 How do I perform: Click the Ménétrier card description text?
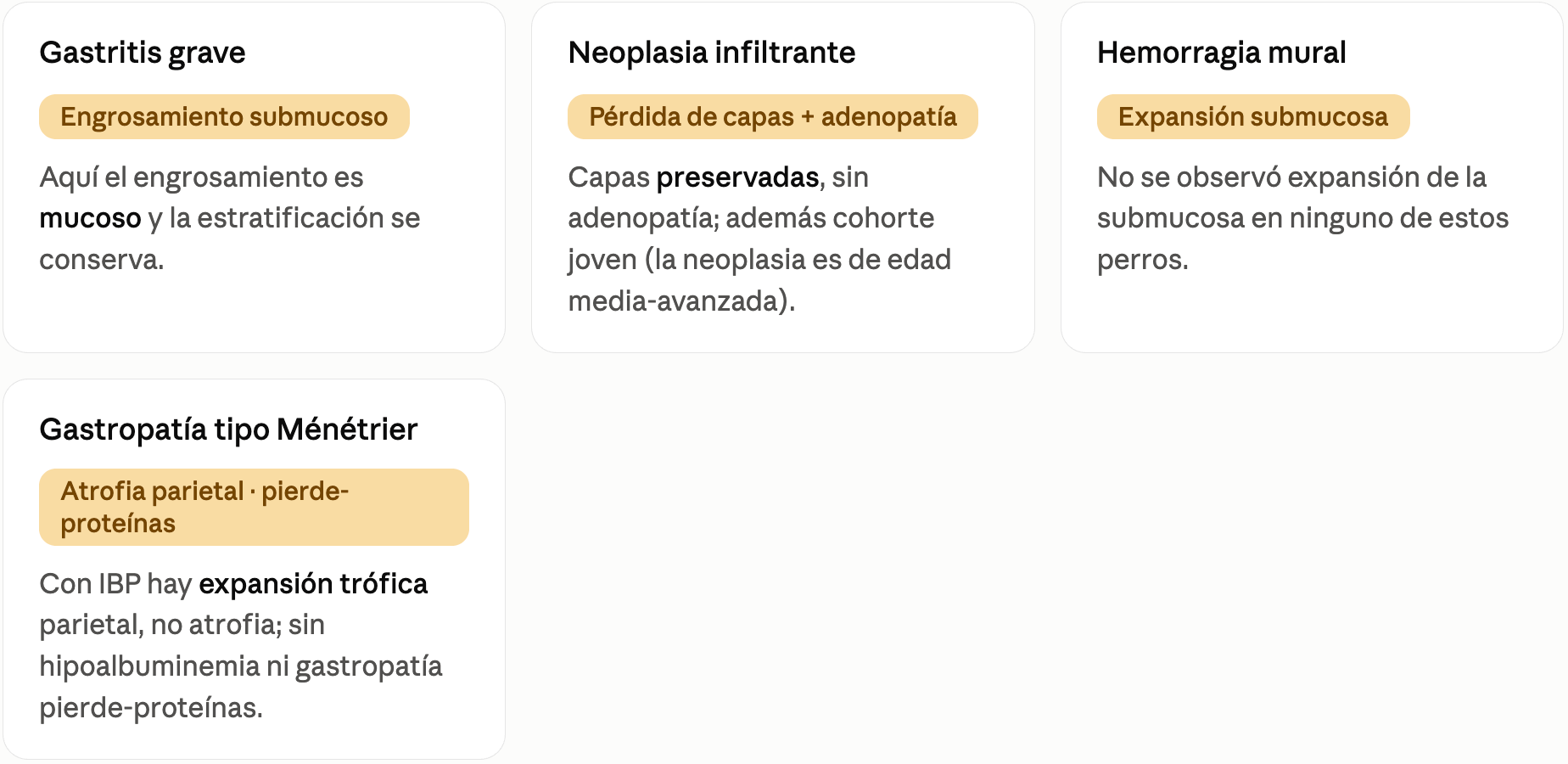[x=241, y=645]
